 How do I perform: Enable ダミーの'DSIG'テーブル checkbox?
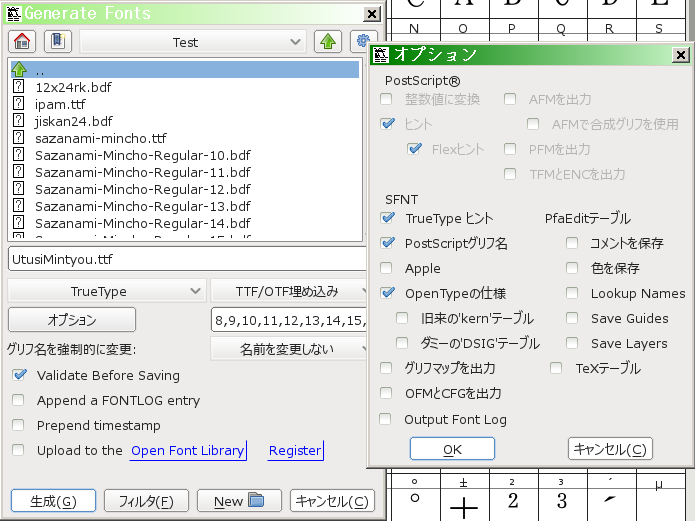(402, 343)
